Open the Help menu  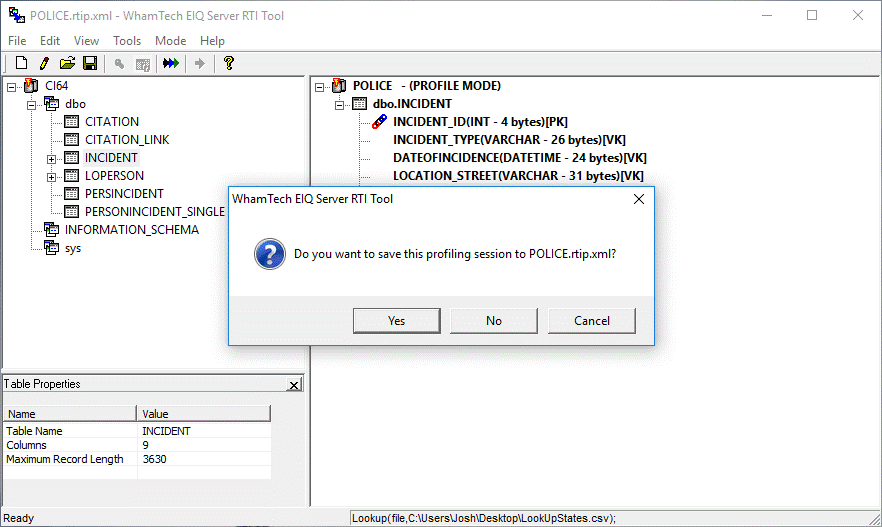212,40
